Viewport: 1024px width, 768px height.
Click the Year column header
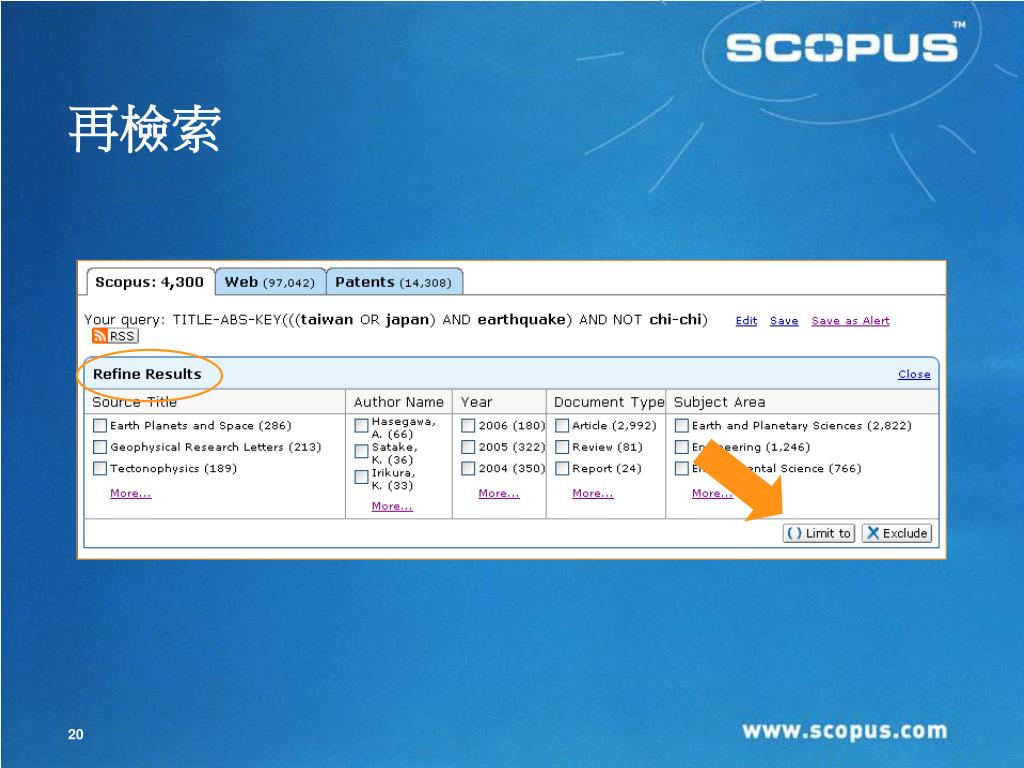[x=477, y=402]
